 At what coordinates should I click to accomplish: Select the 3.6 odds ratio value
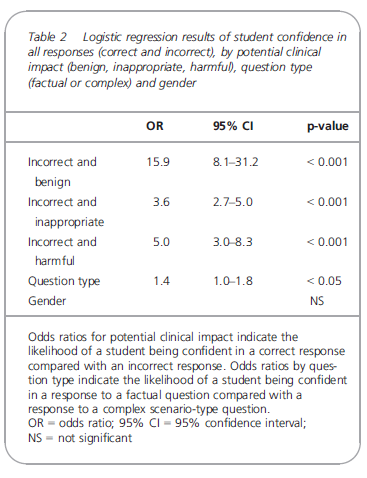point(161,202)
